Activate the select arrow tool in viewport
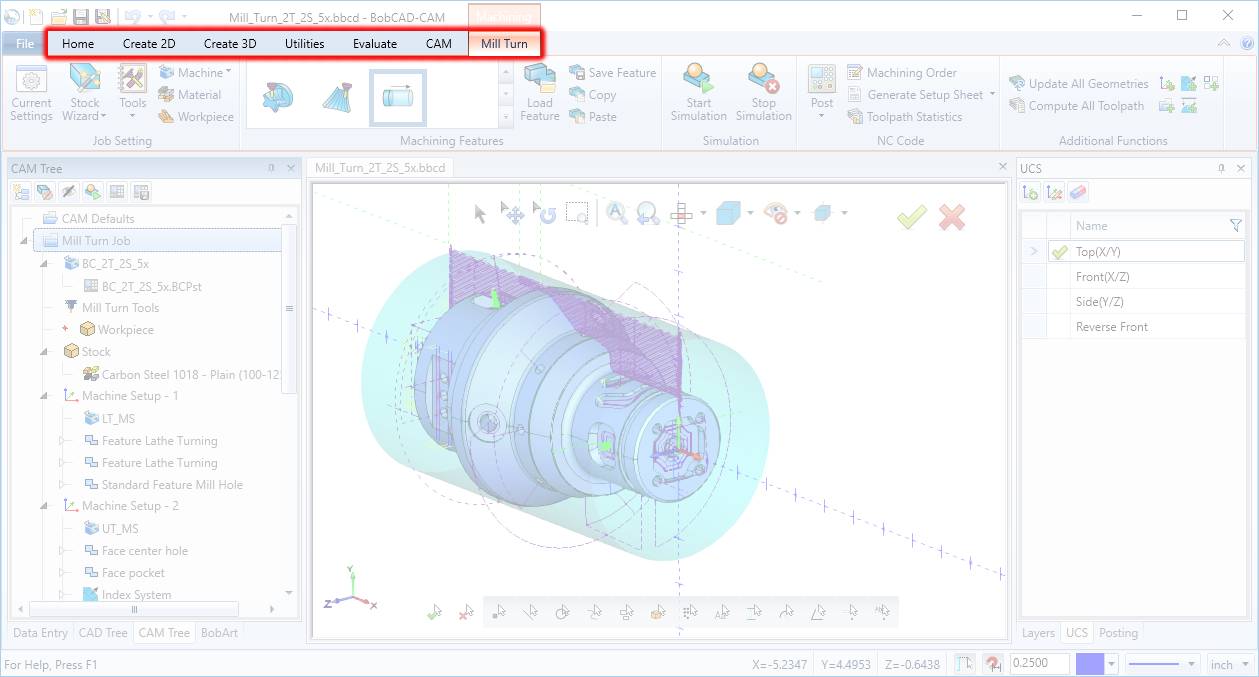This screenshot has width=1259, height=677. coord(480,213)
